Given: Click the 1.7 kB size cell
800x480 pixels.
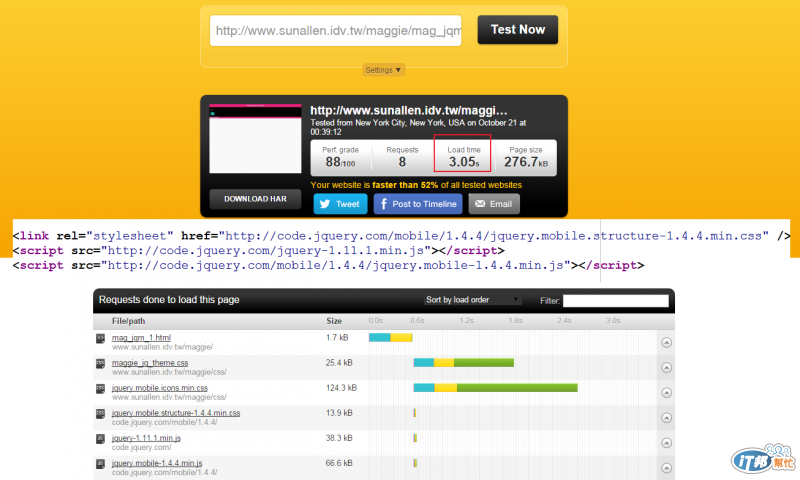Looking at the screenshot, I should pyautogui.click(x=337, y=338).
